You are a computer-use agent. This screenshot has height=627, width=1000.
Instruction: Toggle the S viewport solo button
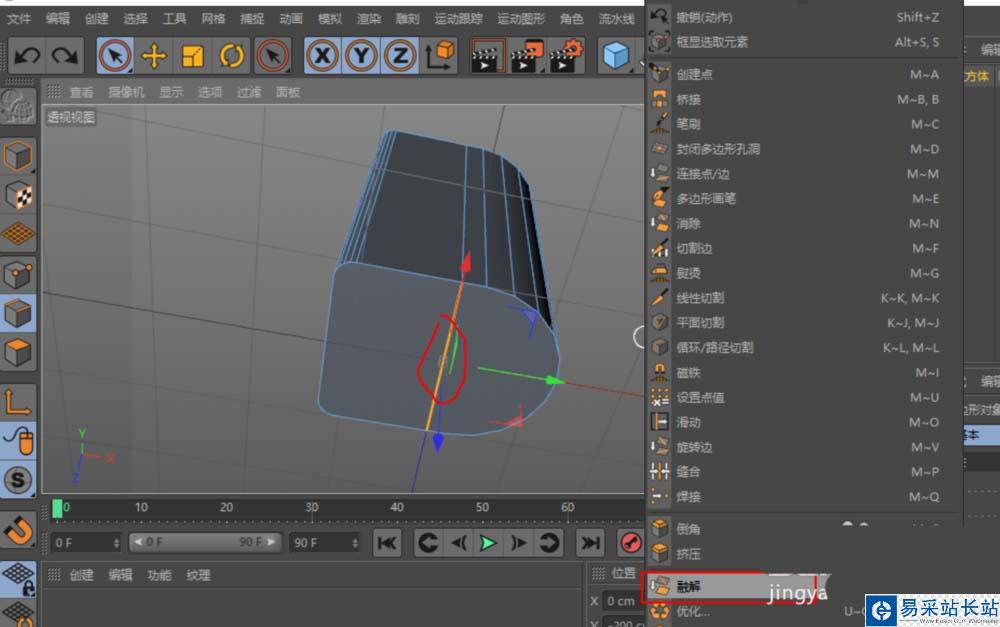[18, 480]
